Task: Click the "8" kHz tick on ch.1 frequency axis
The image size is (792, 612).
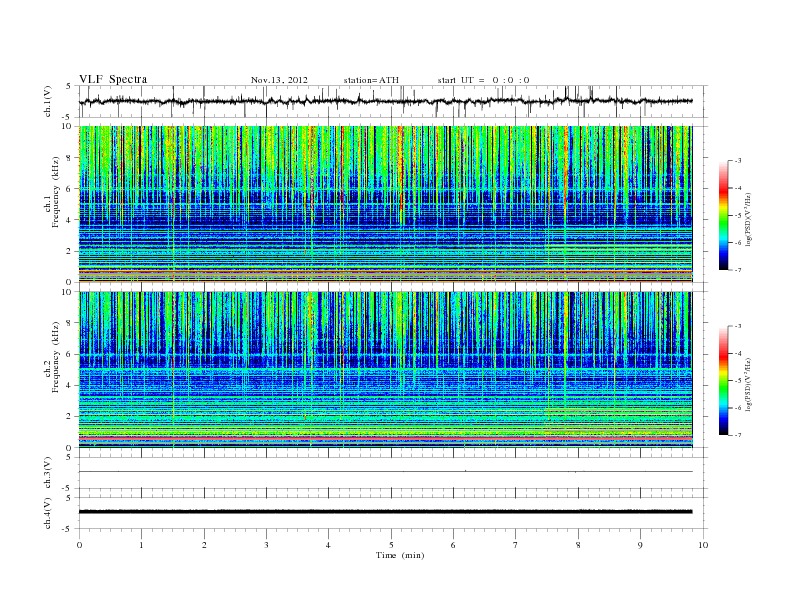Action: coord(69,158)
